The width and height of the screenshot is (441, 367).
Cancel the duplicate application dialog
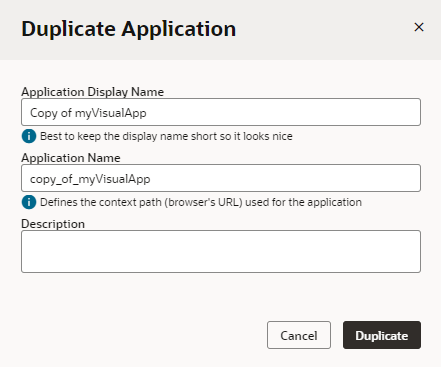[299, 335]
